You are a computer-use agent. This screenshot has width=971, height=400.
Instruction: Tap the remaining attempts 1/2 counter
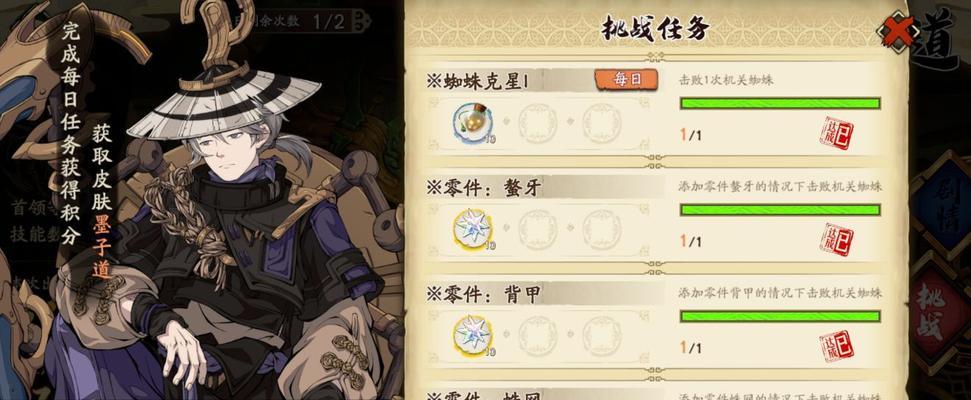pos(329,22)
